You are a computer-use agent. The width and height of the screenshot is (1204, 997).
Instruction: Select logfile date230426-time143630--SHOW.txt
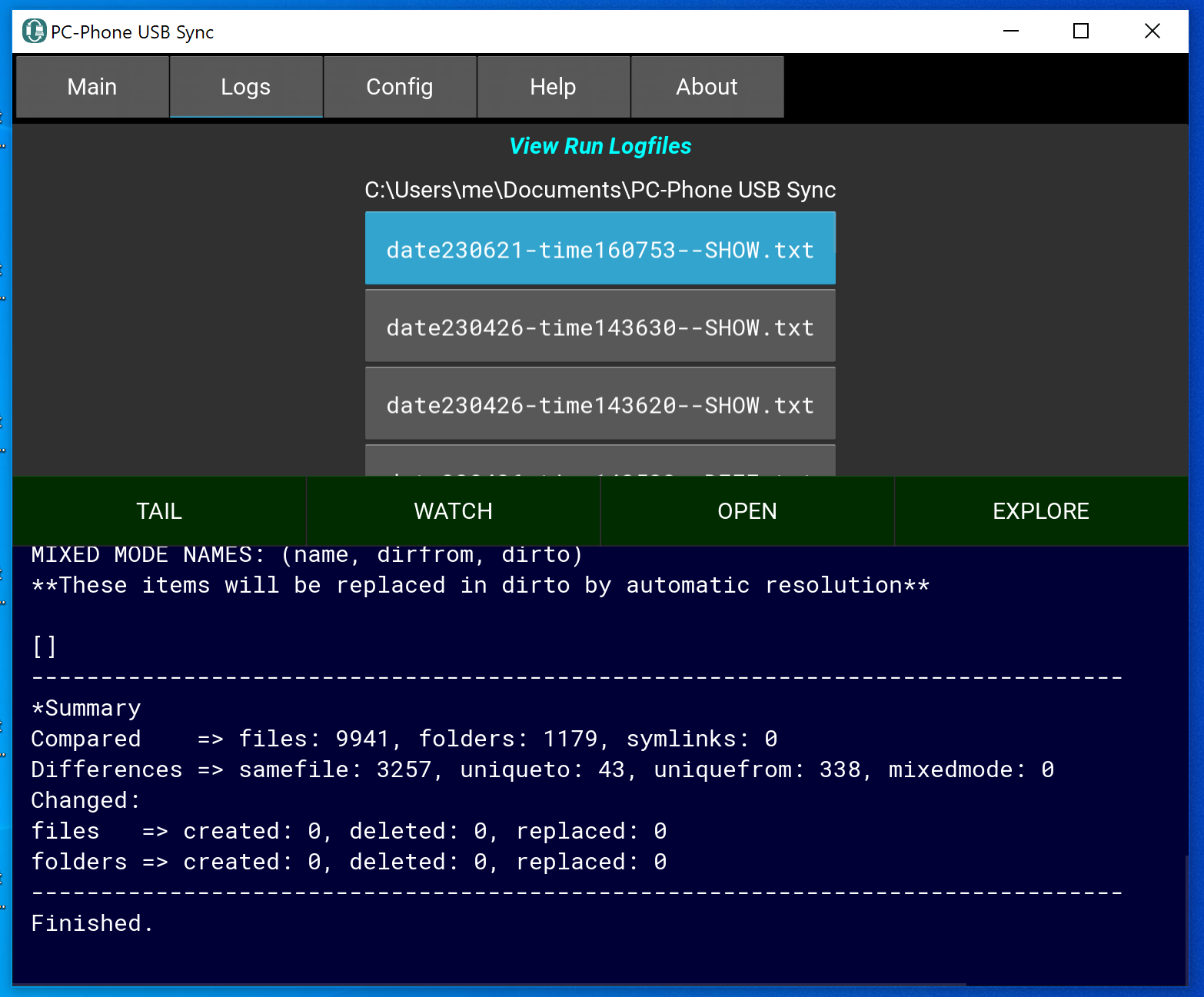coord(600,326)
